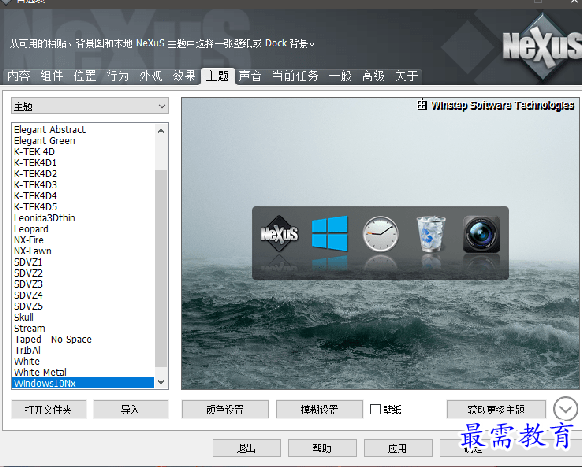Open the 主题 category dropdown
This screenshot has width=582, height=467.
click(x=90, y=106)
